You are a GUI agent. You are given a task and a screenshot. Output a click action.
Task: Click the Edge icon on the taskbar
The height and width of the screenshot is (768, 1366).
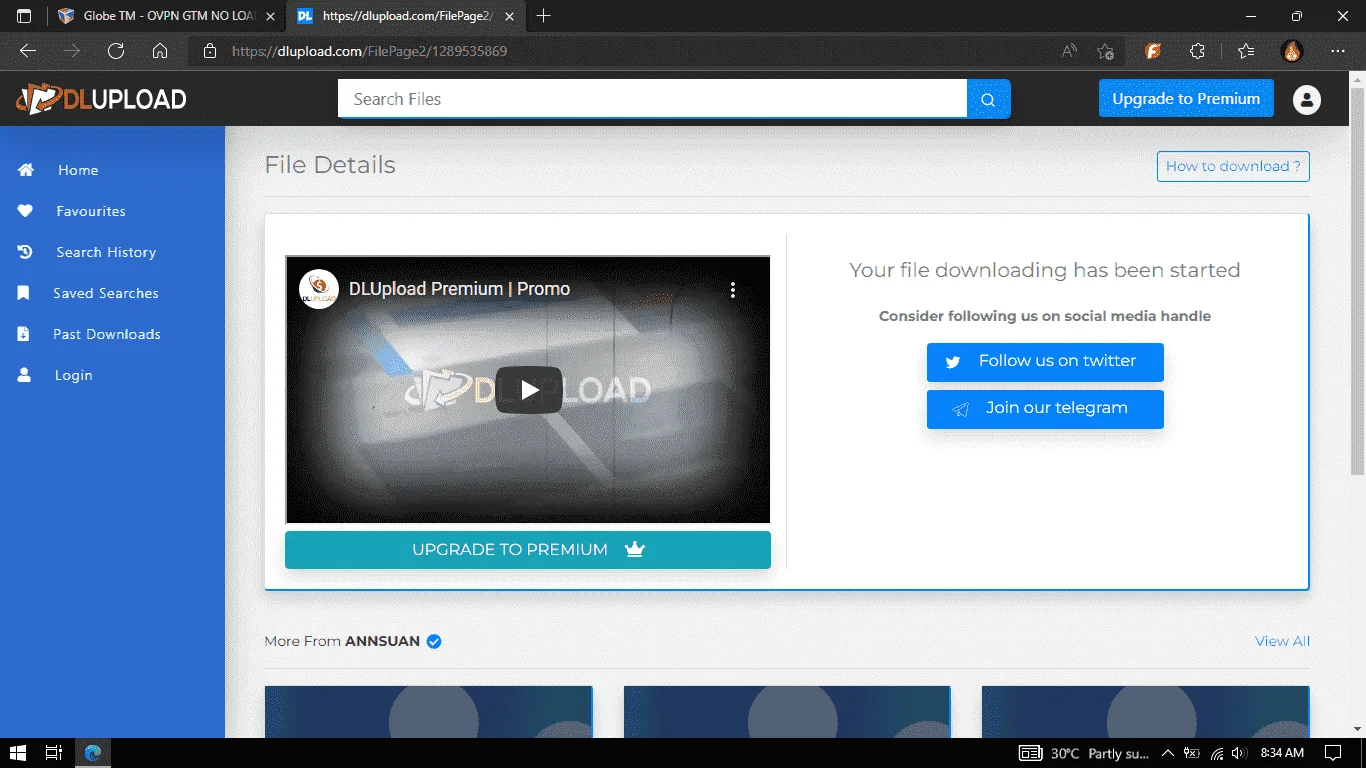click(93, 753)
